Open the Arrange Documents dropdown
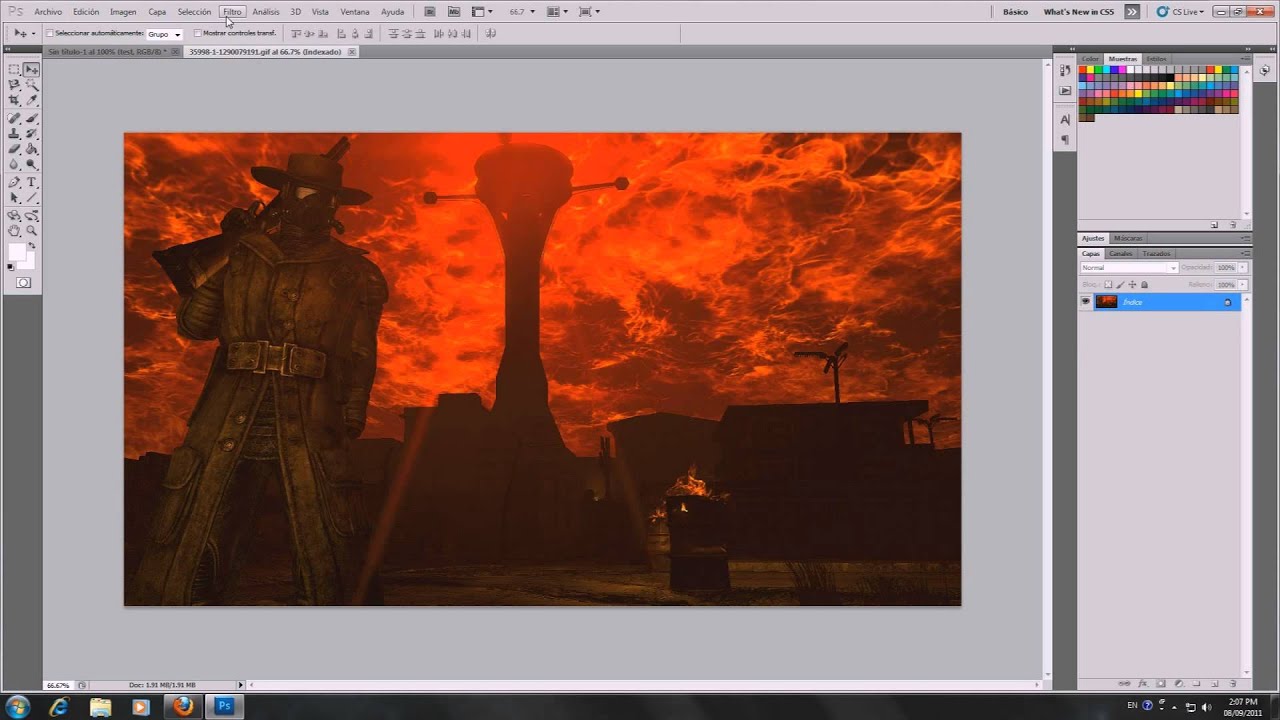Viewport: 1280px width, 720px height. tap(555, 12)
